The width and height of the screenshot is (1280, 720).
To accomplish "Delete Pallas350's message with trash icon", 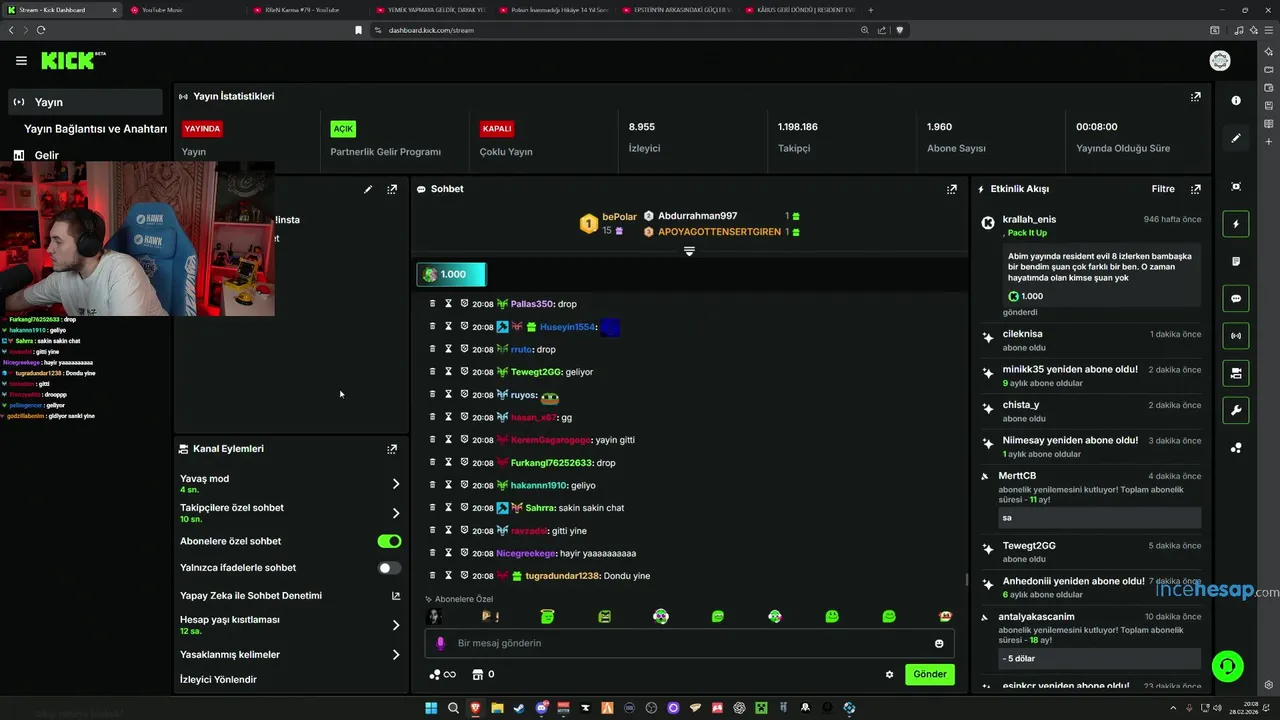I will coord(432,303).
